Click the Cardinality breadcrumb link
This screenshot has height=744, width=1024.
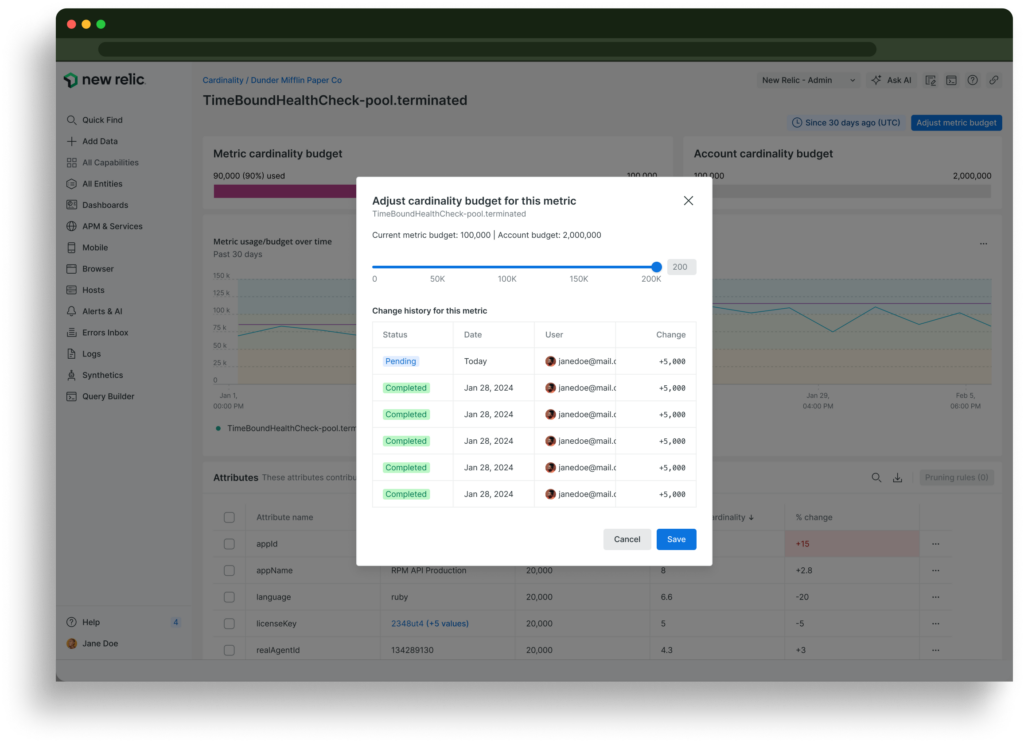click(x=223, y=80)
